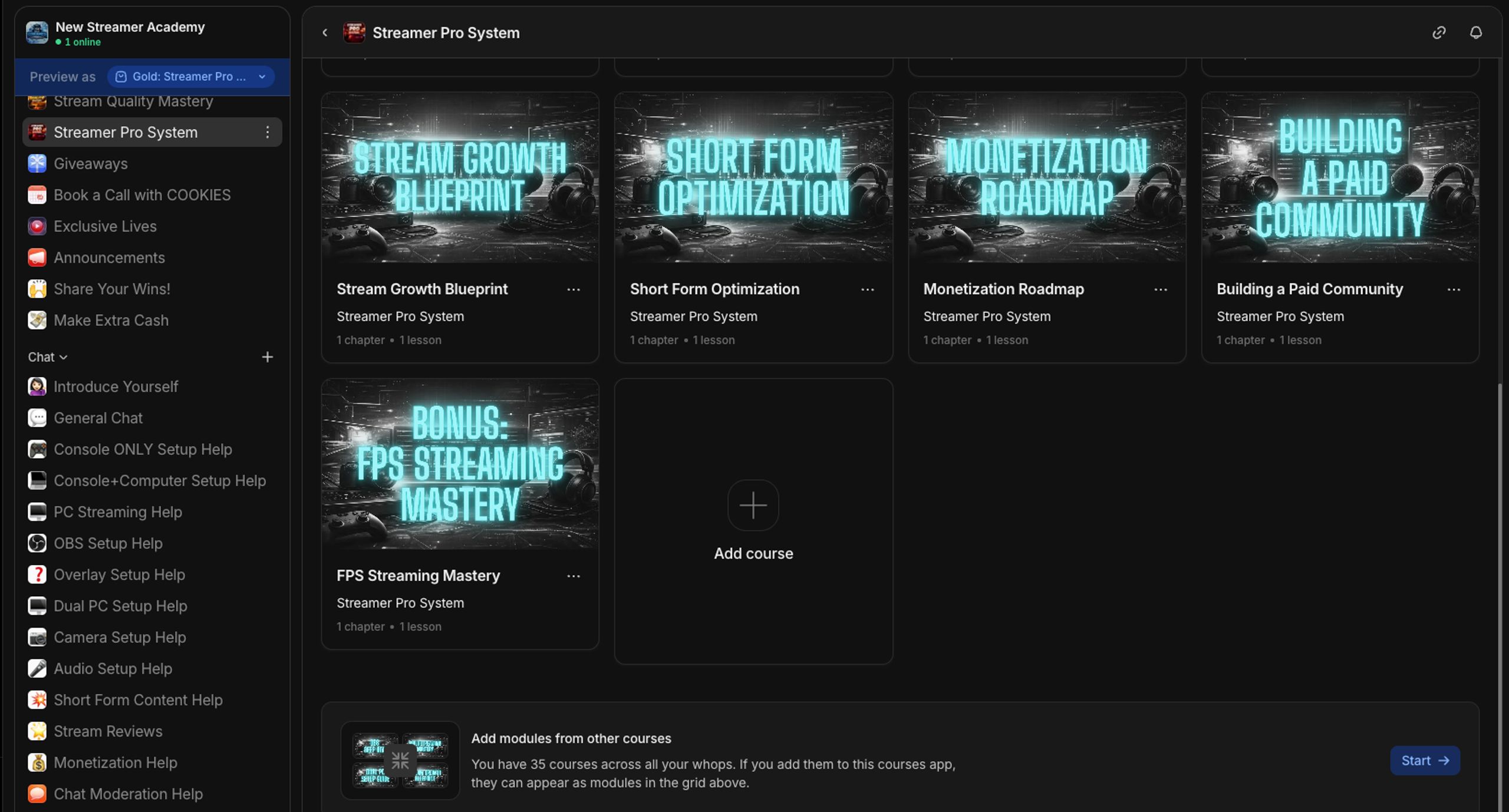1509x812 pixels.
Task: Open Bonus FPS Streaming Mastery thumbnail
Action: [x=460, y=464]
